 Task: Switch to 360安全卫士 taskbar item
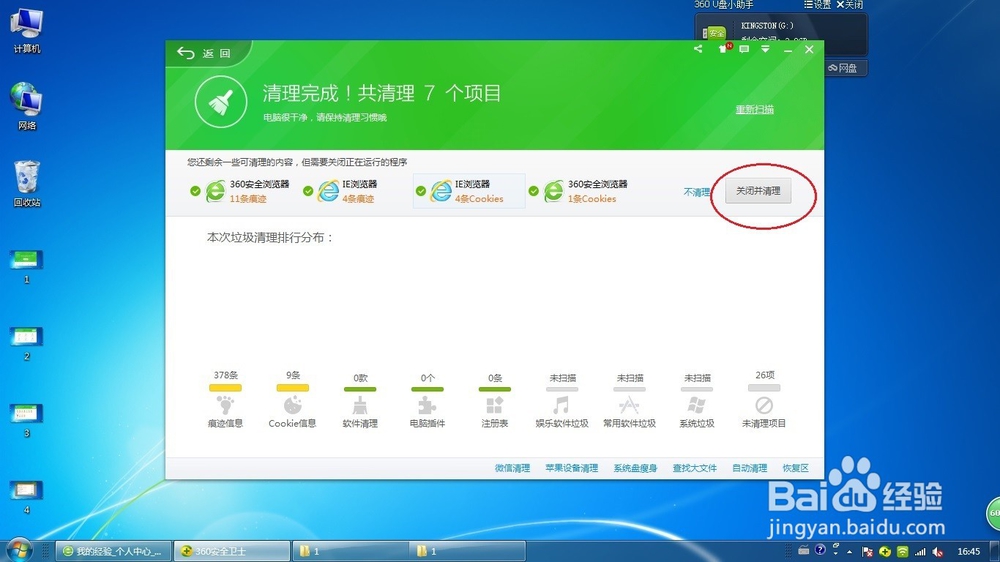(x=232, y=551)
